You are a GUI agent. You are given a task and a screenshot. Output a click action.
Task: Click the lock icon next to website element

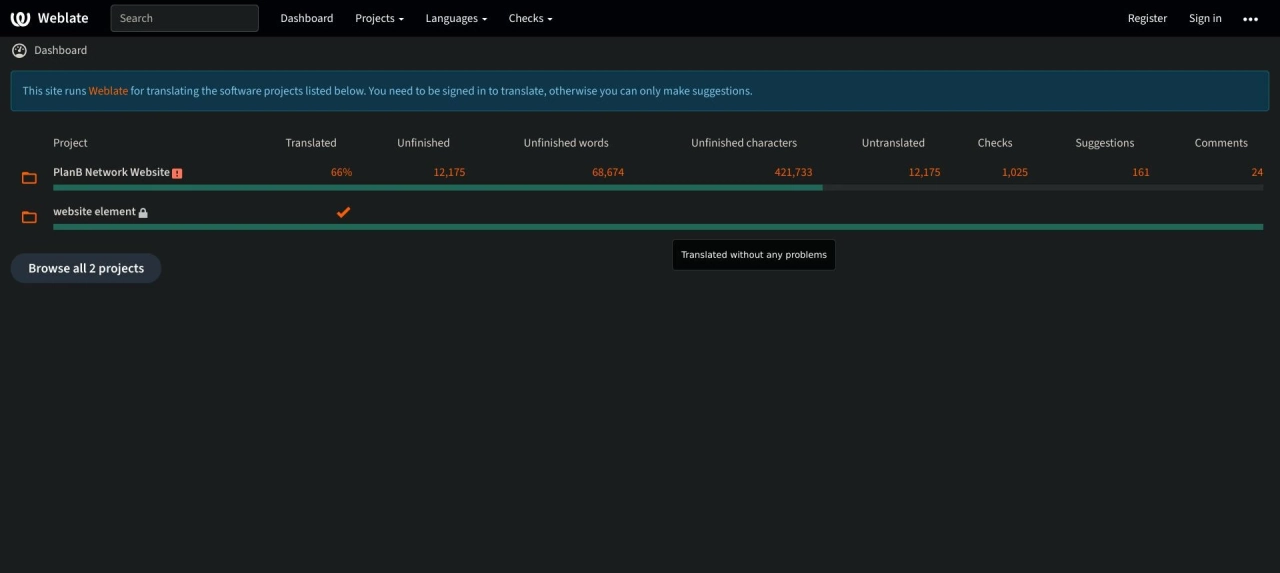[143, 213]
